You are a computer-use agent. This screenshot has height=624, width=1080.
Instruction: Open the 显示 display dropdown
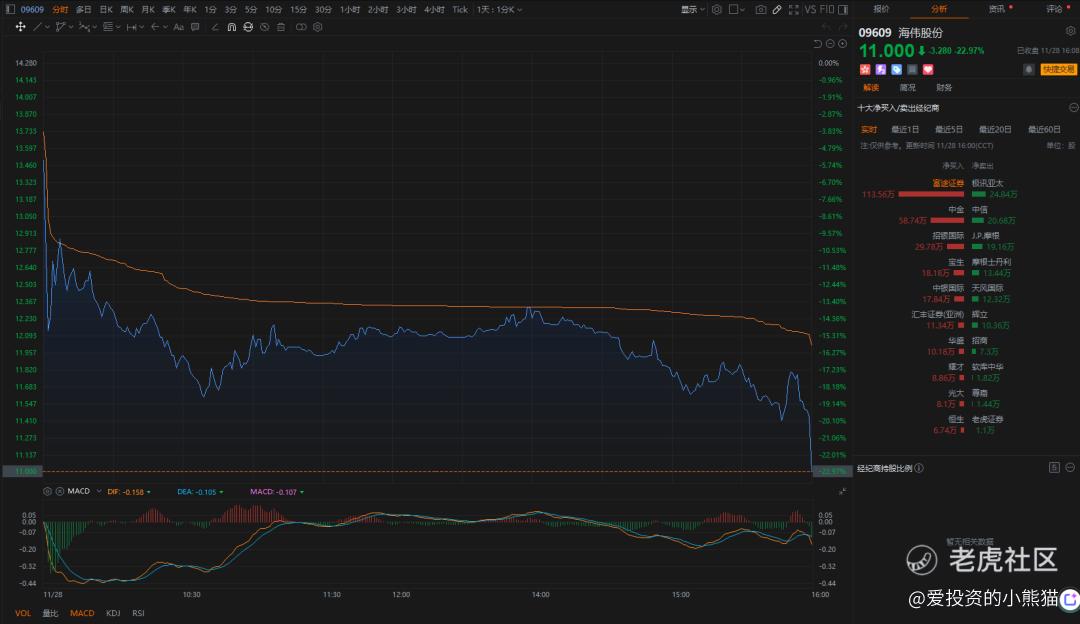(x=693, y=10)
